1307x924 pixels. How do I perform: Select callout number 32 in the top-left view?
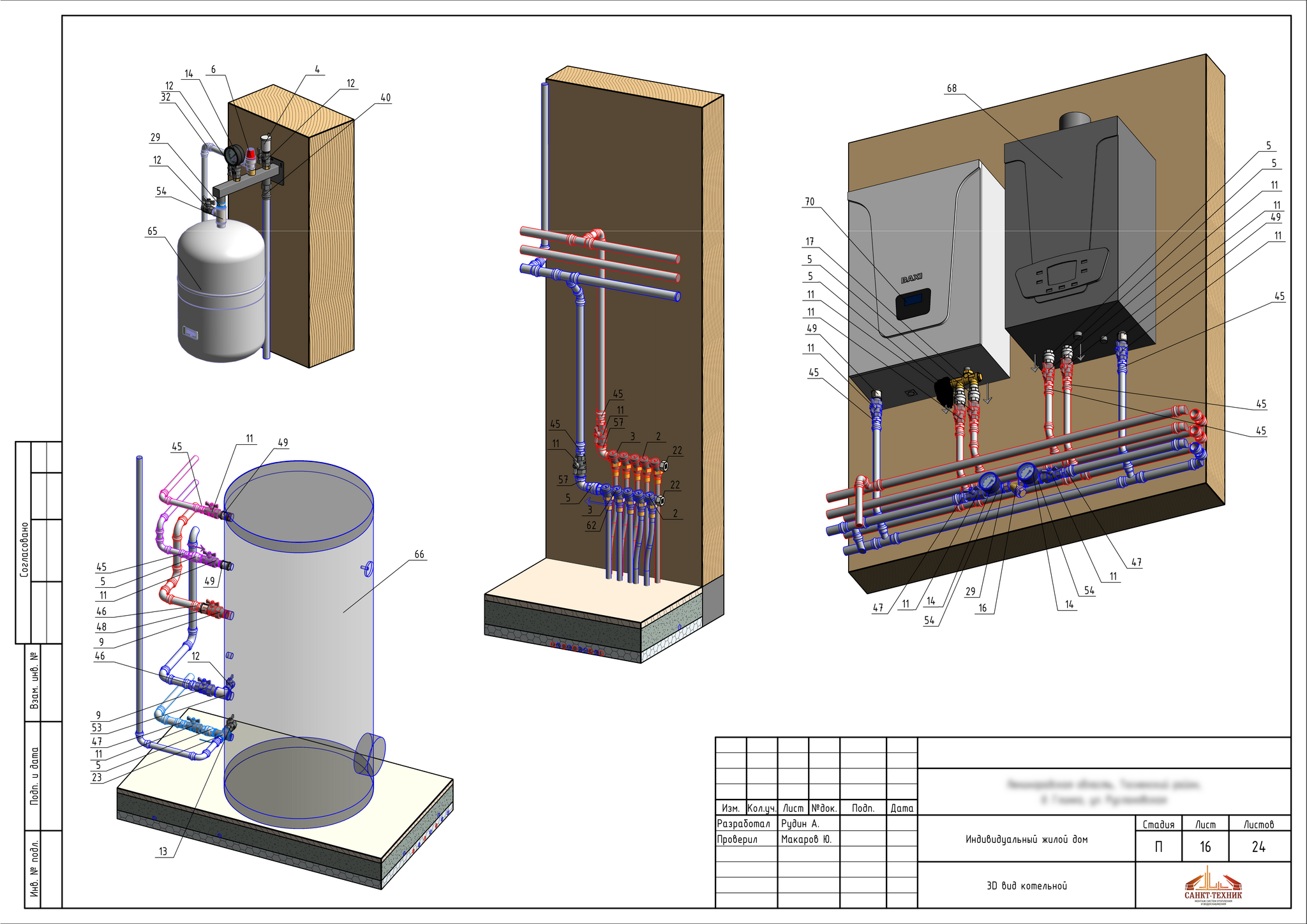pyautogui.click(x=166, y=97)
